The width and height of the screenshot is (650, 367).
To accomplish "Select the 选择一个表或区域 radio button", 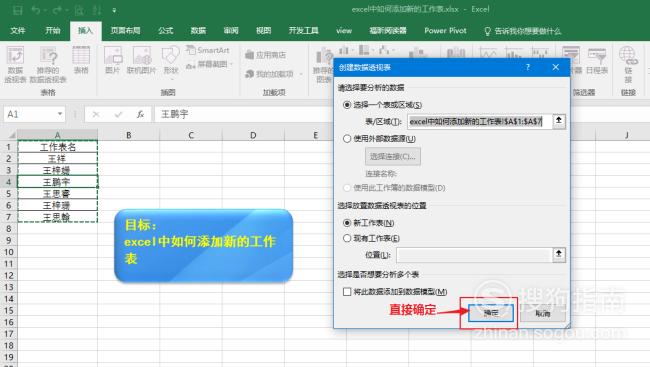I will coord(347,105).
